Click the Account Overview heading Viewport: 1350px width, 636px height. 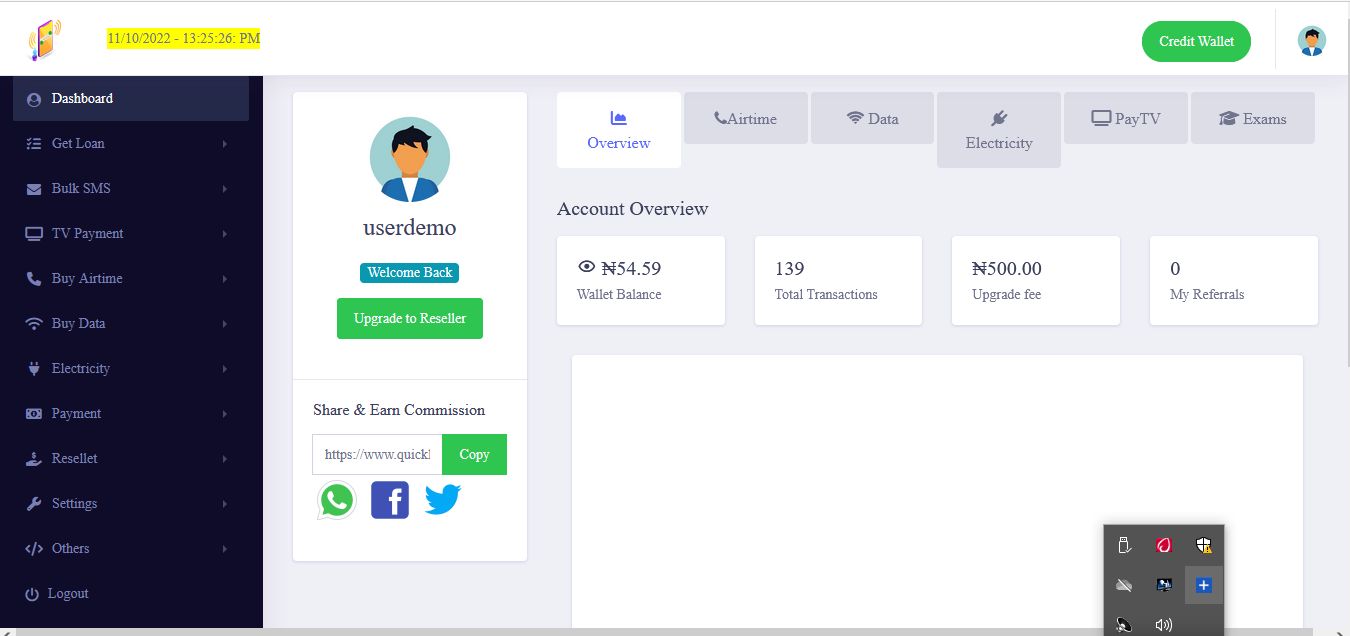tap(632, 209)
